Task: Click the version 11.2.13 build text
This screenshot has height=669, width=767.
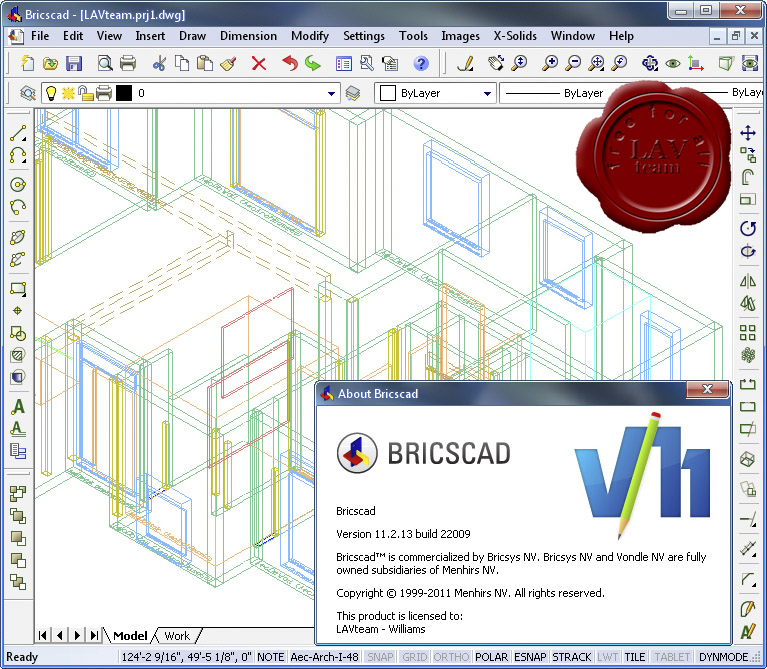Action: click(403, 534)
